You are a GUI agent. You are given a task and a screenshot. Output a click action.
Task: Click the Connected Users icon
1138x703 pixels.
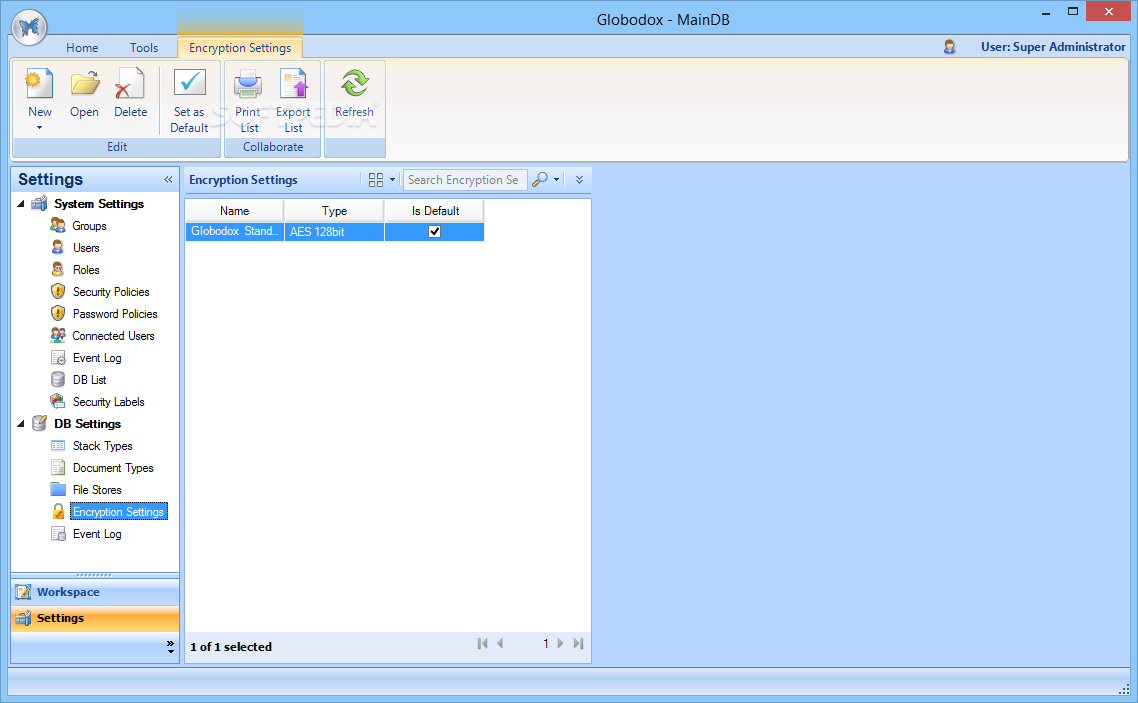point(58,335)
